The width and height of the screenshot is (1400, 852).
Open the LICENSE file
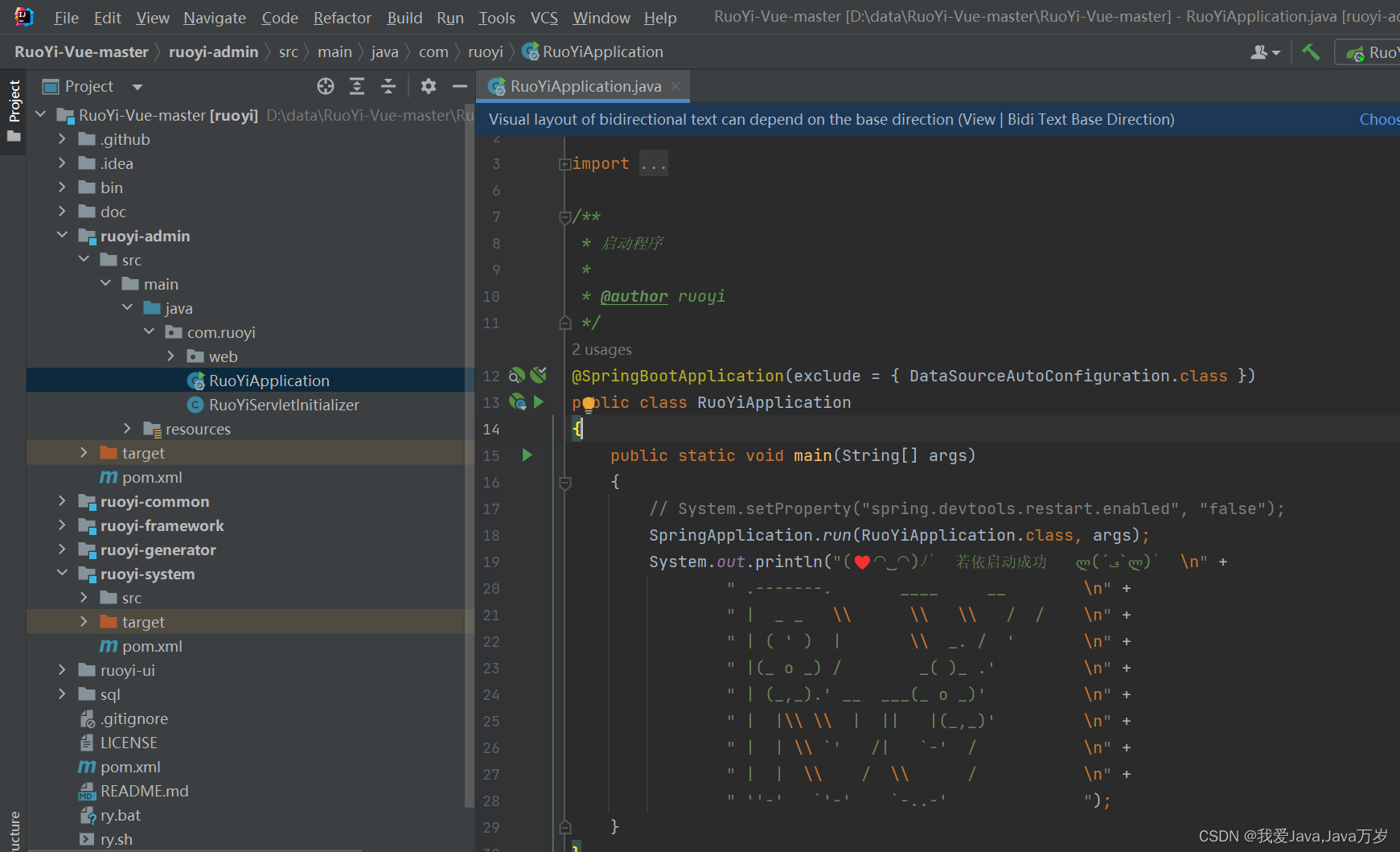[x=129, y=743]
